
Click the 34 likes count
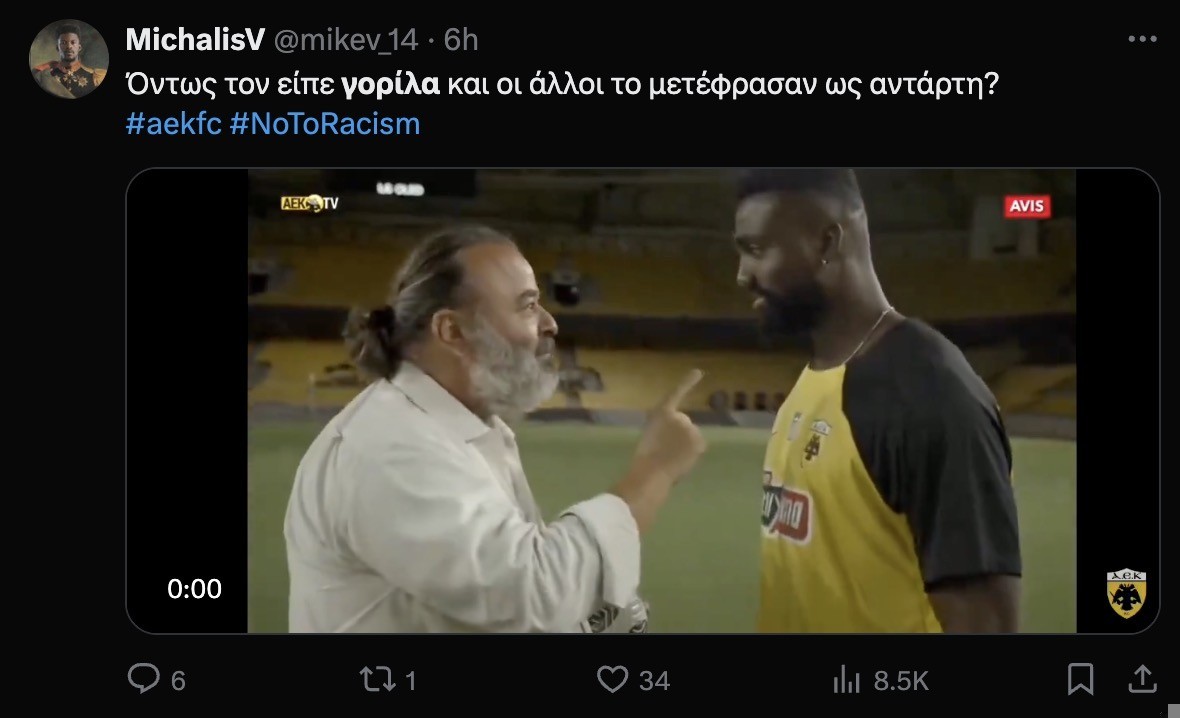pos(655,680)
